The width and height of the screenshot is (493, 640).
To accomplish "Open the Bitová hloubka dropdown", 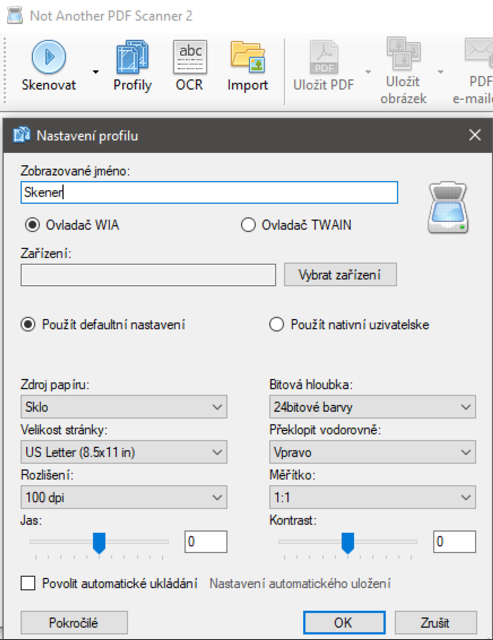I will 372,407.
